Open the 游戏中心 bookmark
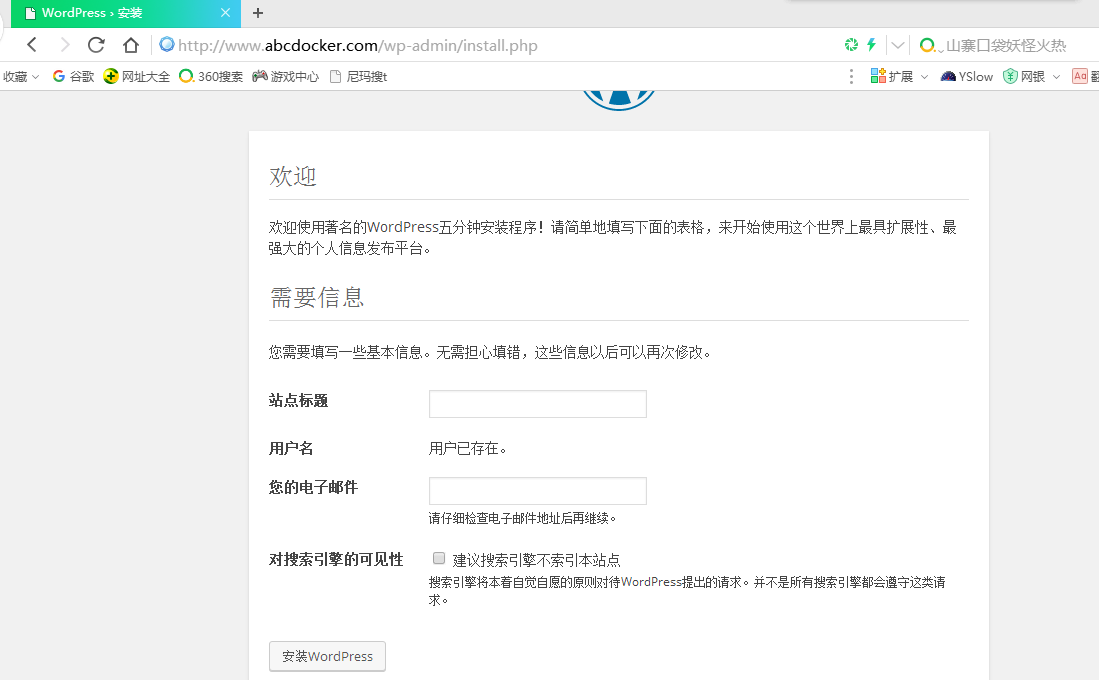This screenshot has height=680, width=1099. [285, 76]
